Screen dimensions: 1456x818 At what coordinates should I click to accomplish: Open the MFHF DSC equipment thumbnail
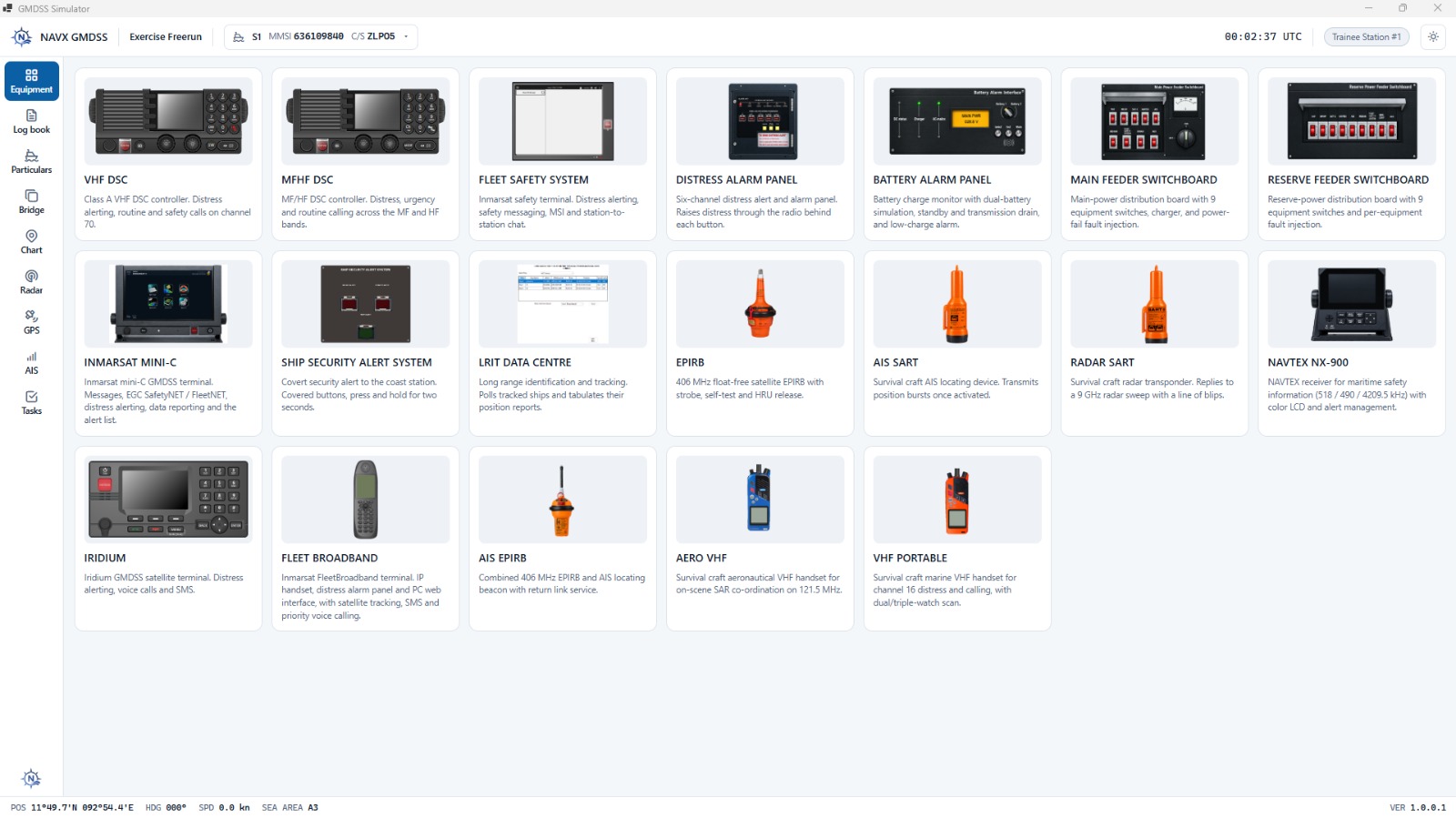click(366, 121)
